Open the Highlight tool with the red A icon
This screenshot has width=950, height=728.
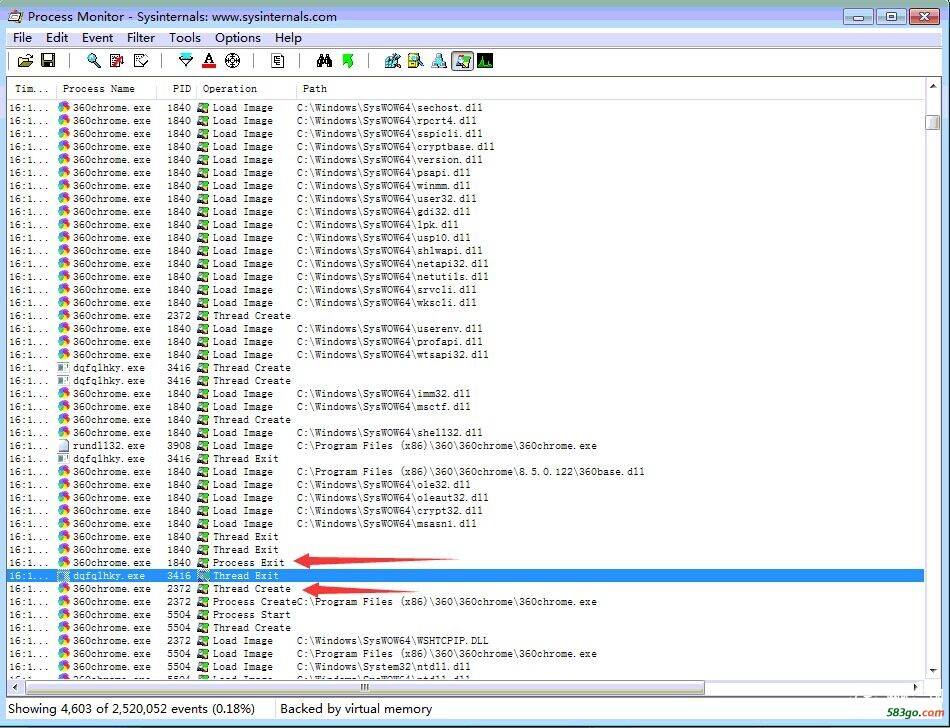point(209,61)
